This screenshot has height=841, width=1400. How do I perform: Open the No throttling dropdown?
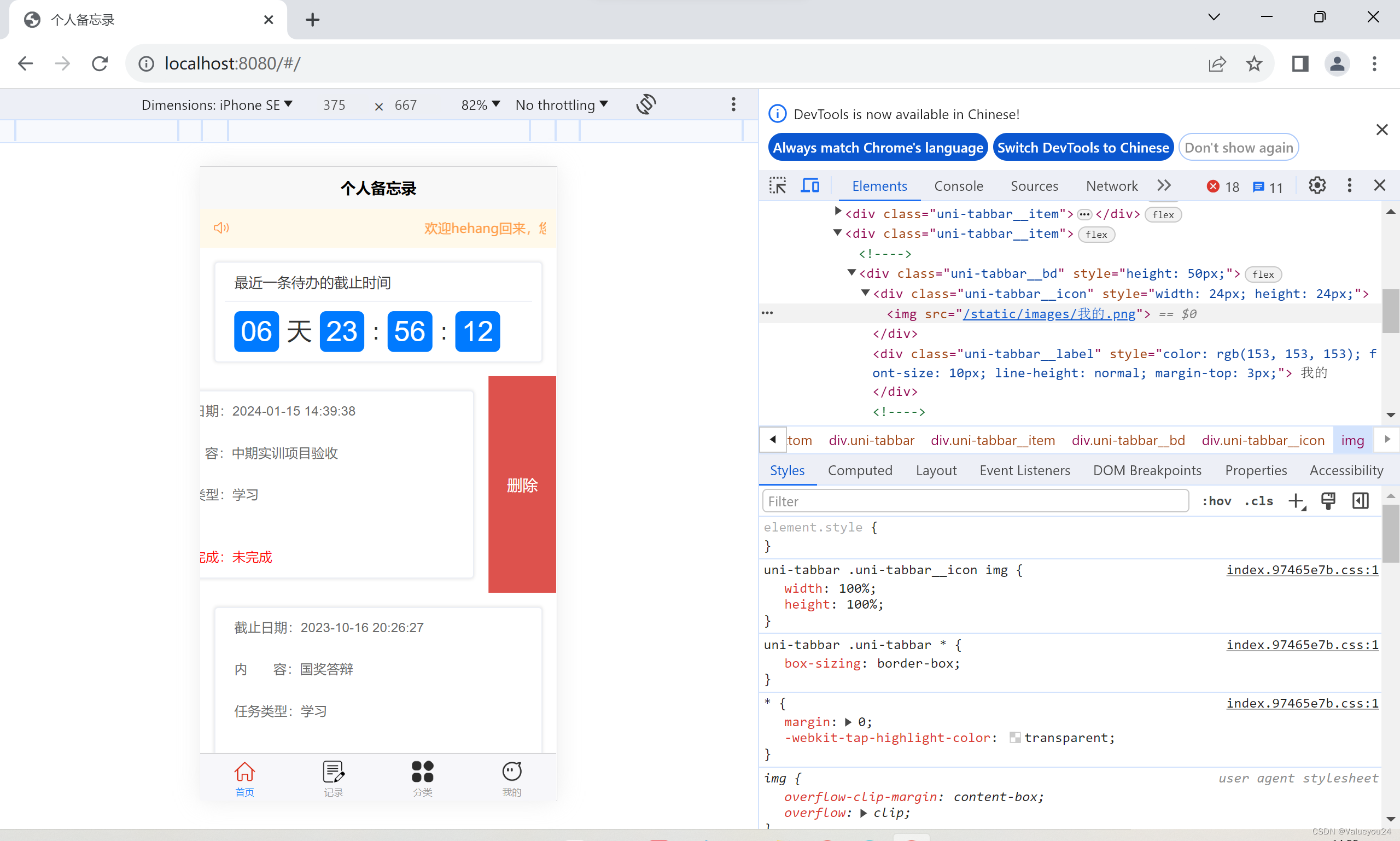click(562, 105)
